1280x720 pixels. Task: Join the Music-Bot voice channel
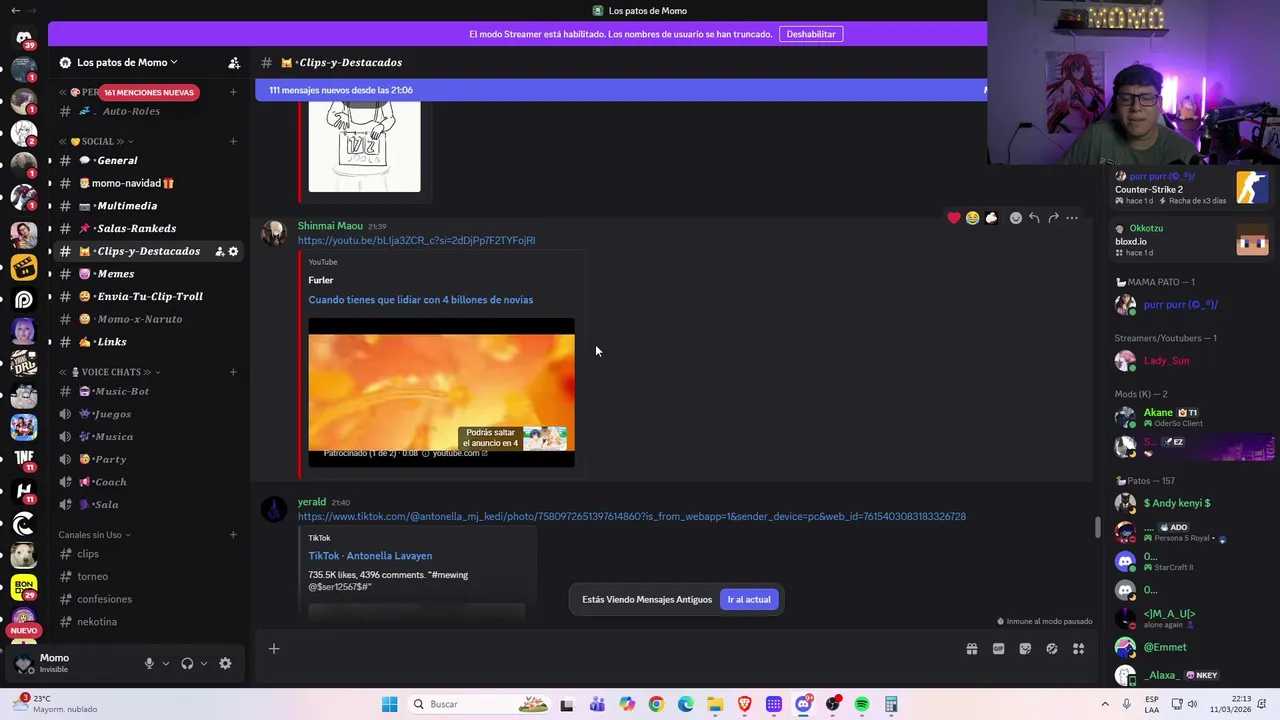pos(148,391)
